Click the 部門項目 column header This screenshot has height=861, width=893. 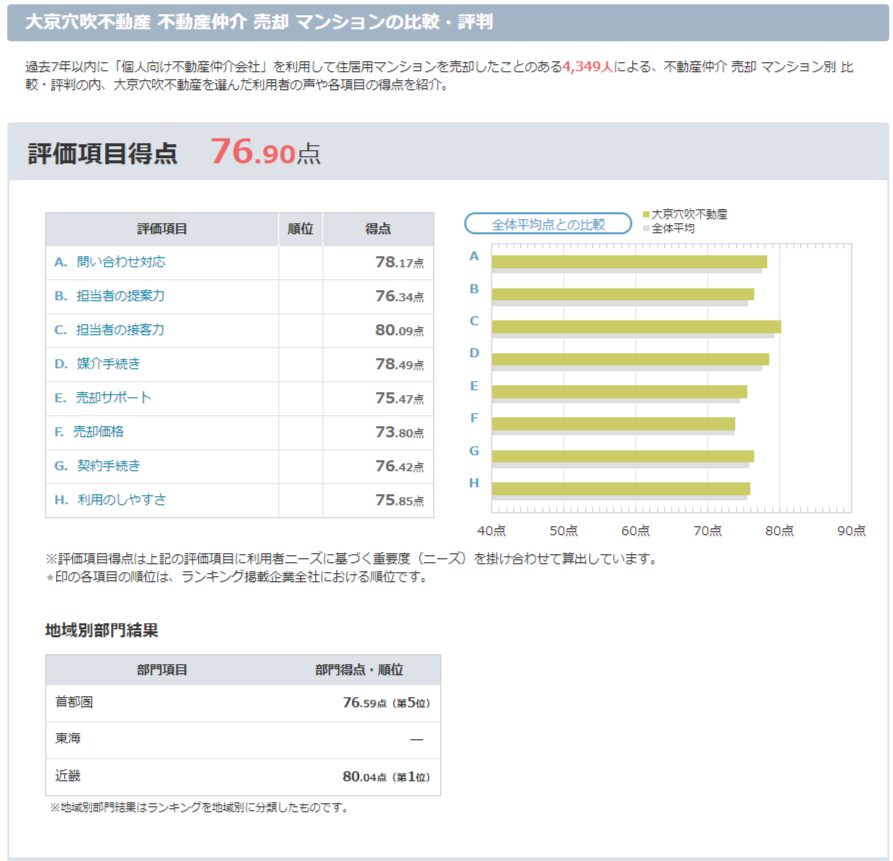[x=162, y=670]
